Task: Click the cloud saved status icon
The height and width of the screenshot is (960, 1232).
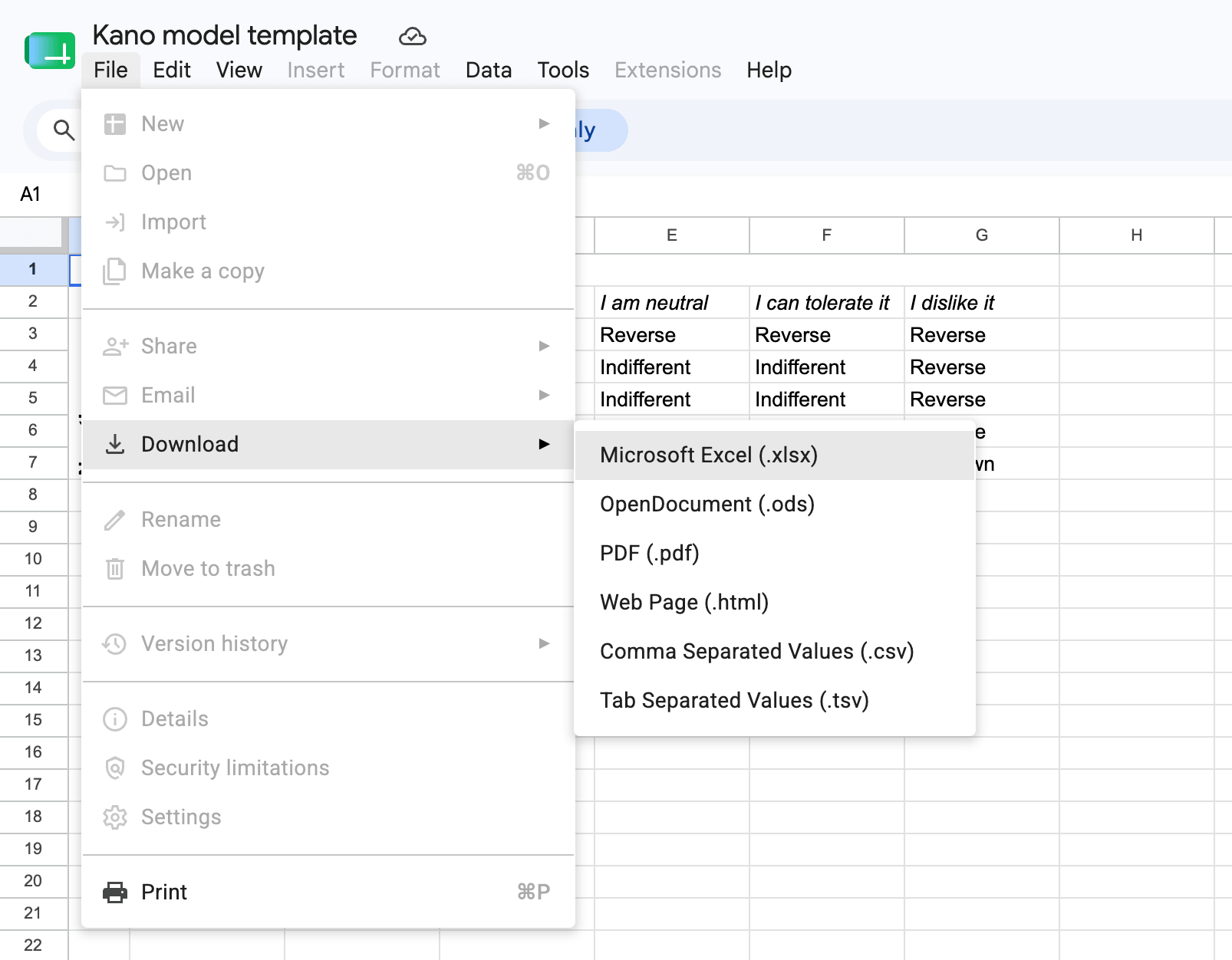Action: click(413, 36)
